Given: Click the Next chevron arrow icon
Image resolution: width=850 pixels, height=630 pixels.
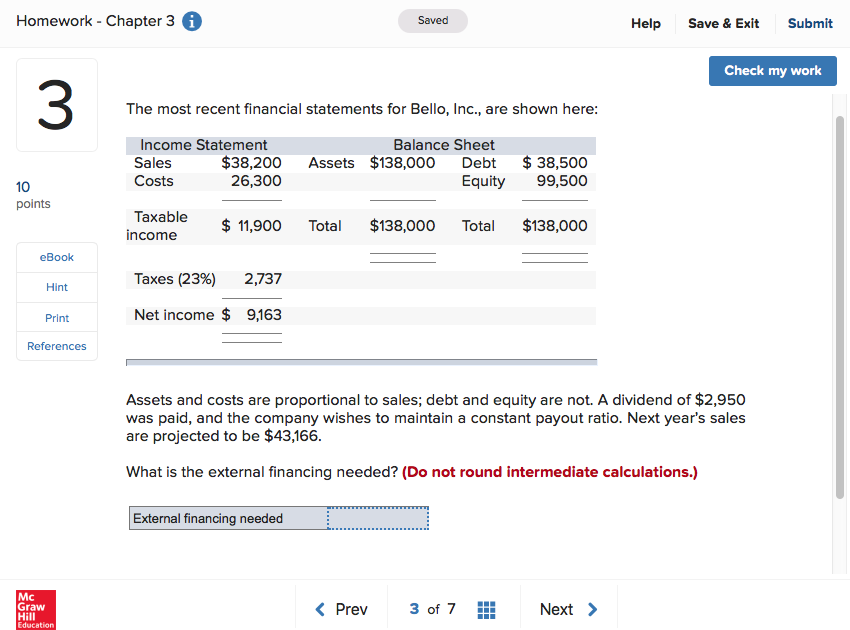Looking at the screenshot, I should point(592,609).
